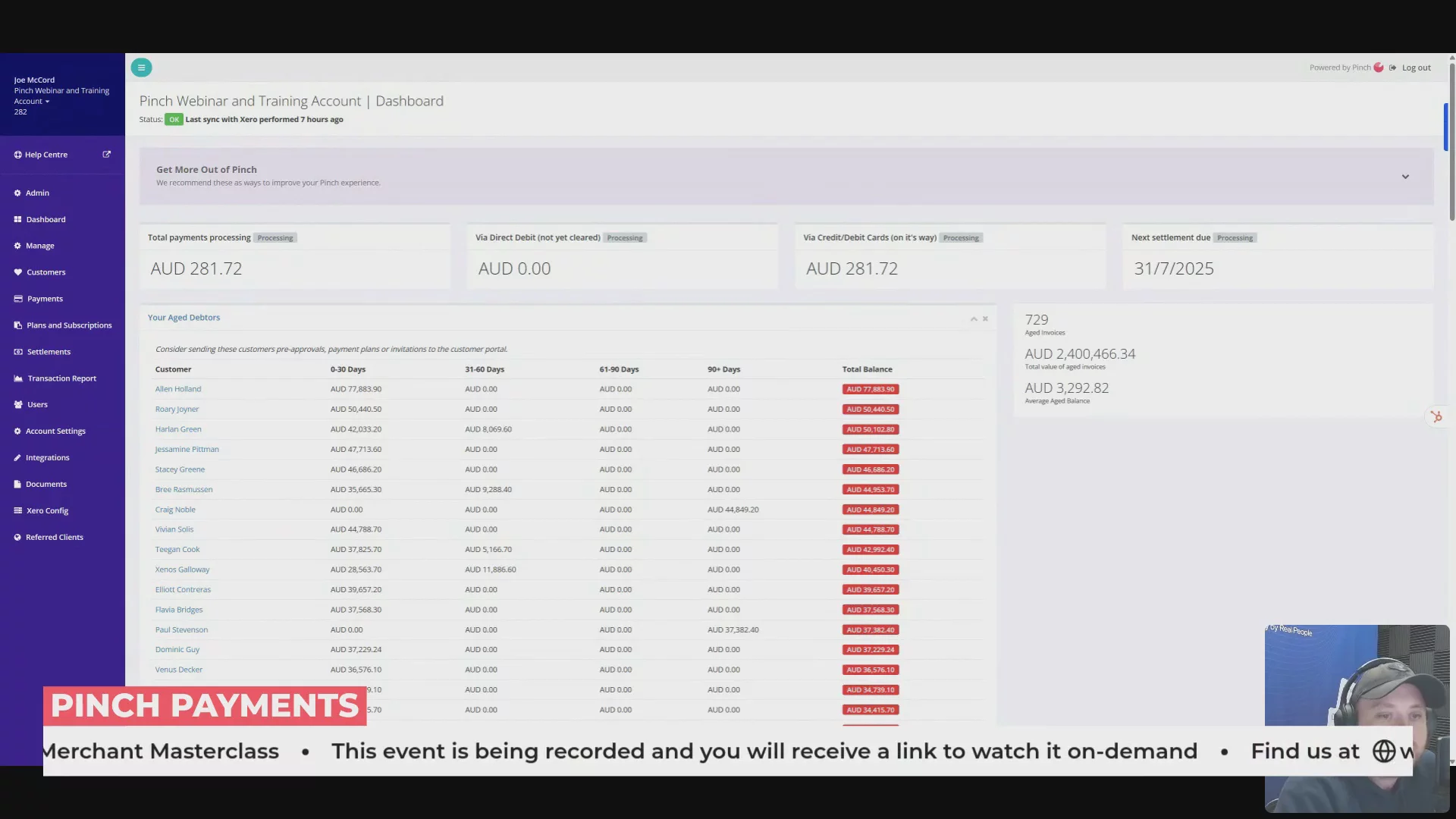The height and width of the screenshot is (819, 1456).
Task: Open Settlements in the sidebar
Action: click(x=49, y=352)
